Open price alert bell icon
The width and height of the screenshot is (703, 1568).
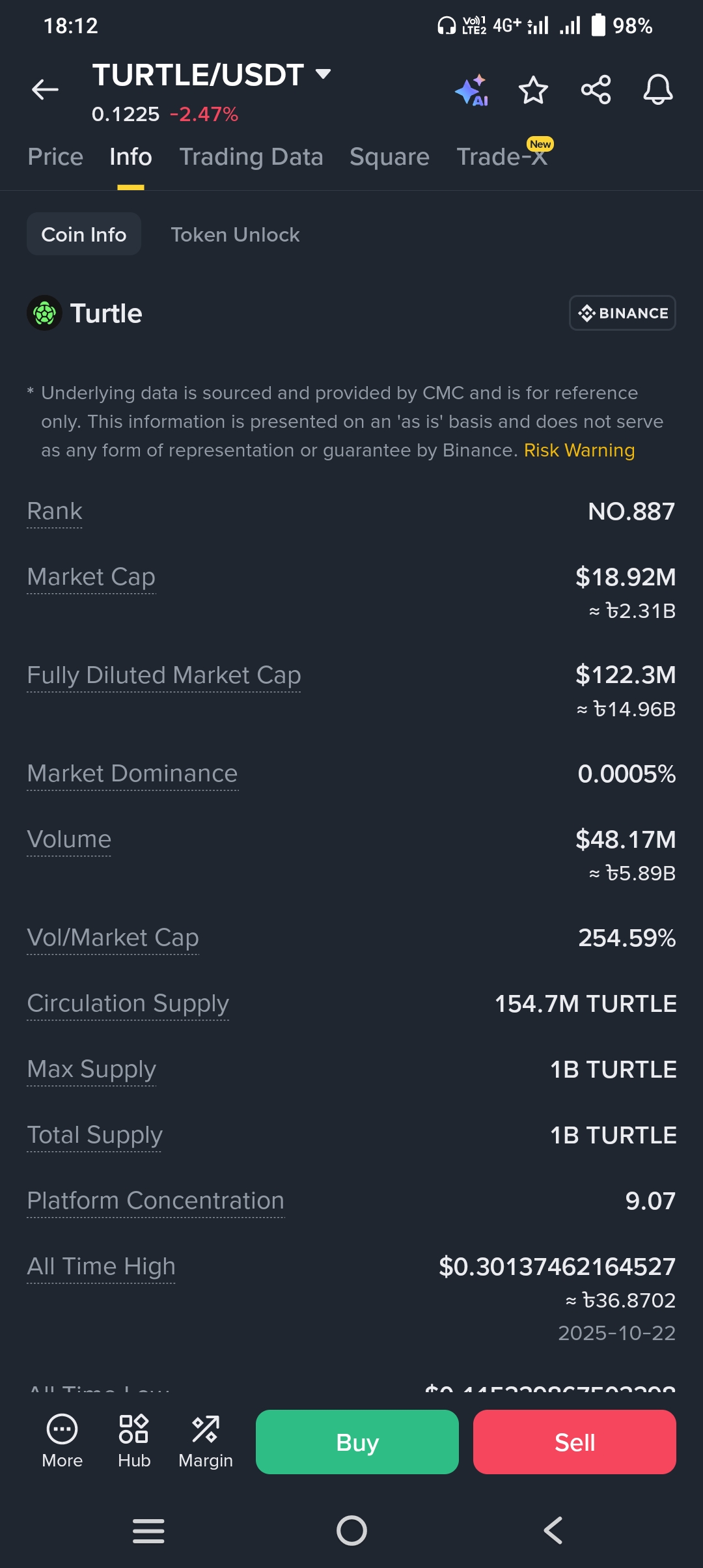coord(658,90)
